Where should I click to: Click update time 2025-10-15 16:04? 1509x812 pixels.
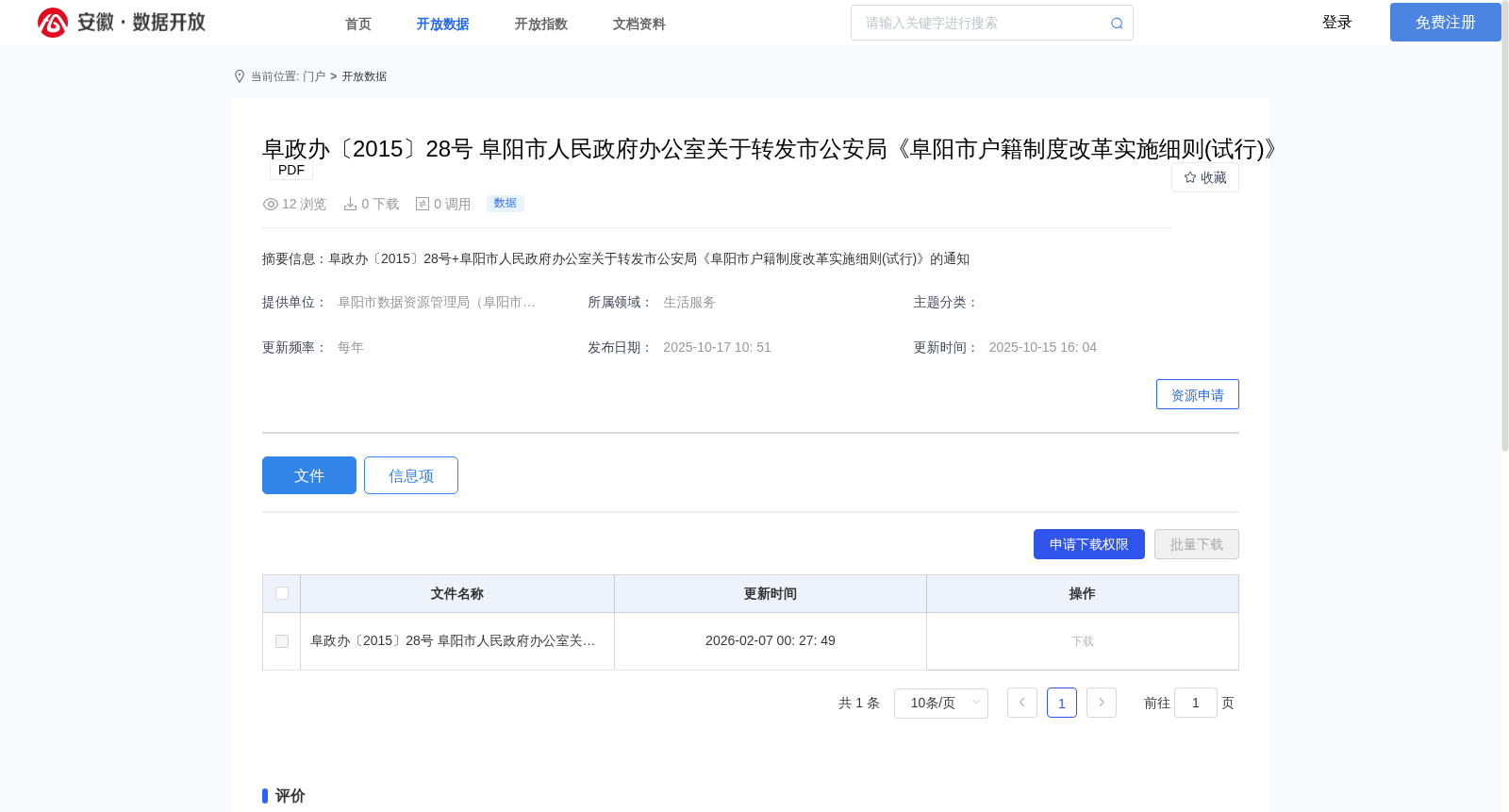pyautogui.click(x=1043, y=347)
